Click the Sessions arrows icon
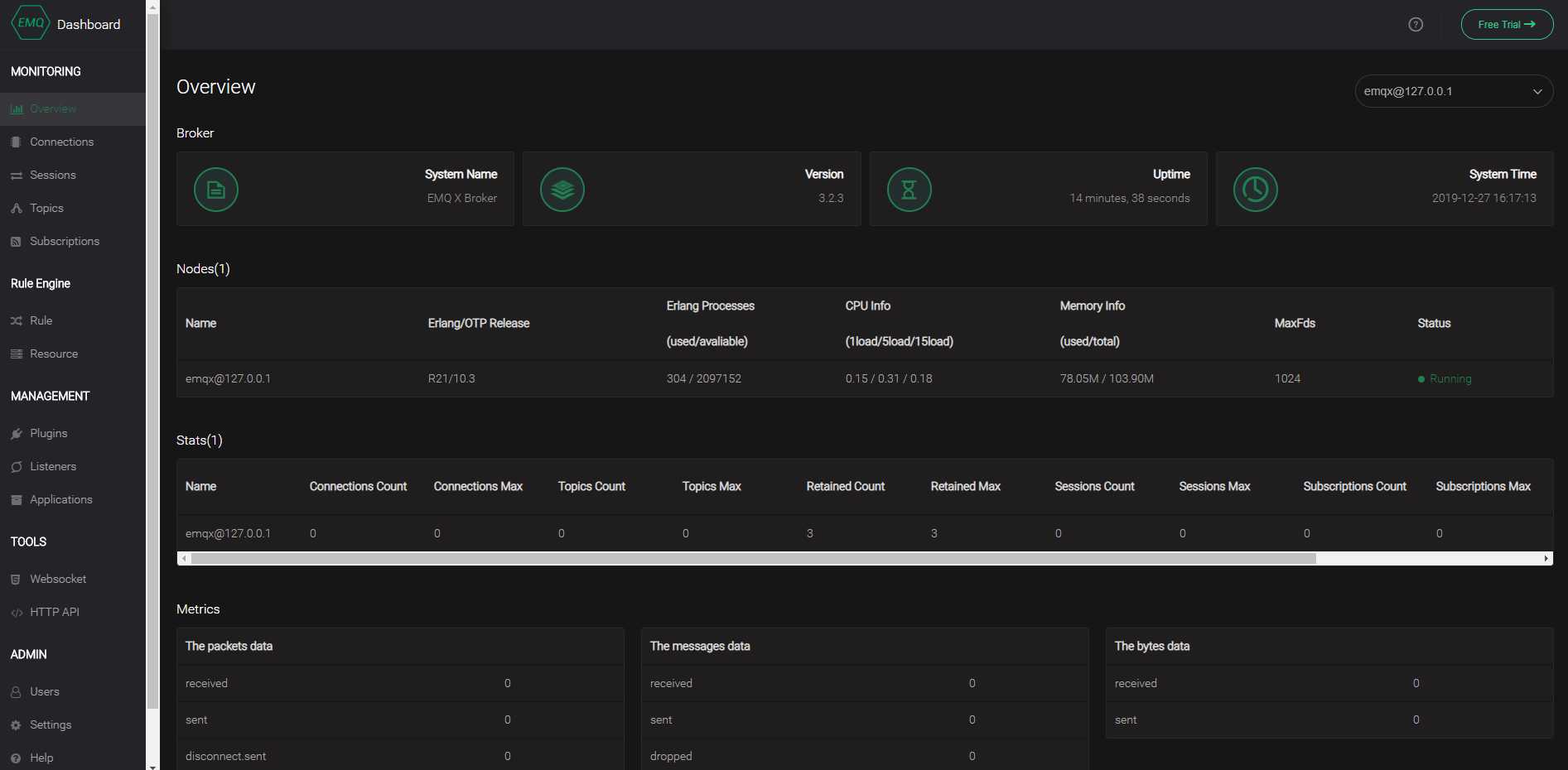Screen dimensions: 1568x770 pyautogui.click(x=17, y=176)
